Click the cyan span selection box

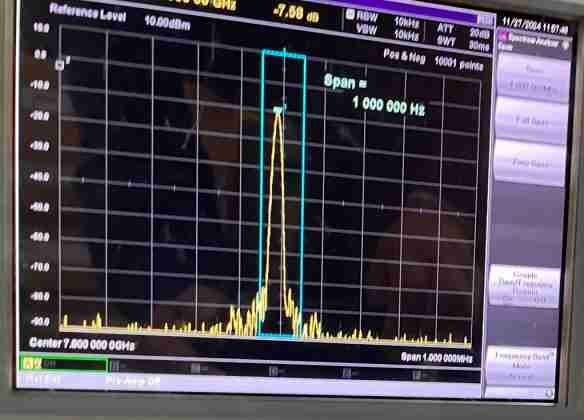(x=282, y=194)
